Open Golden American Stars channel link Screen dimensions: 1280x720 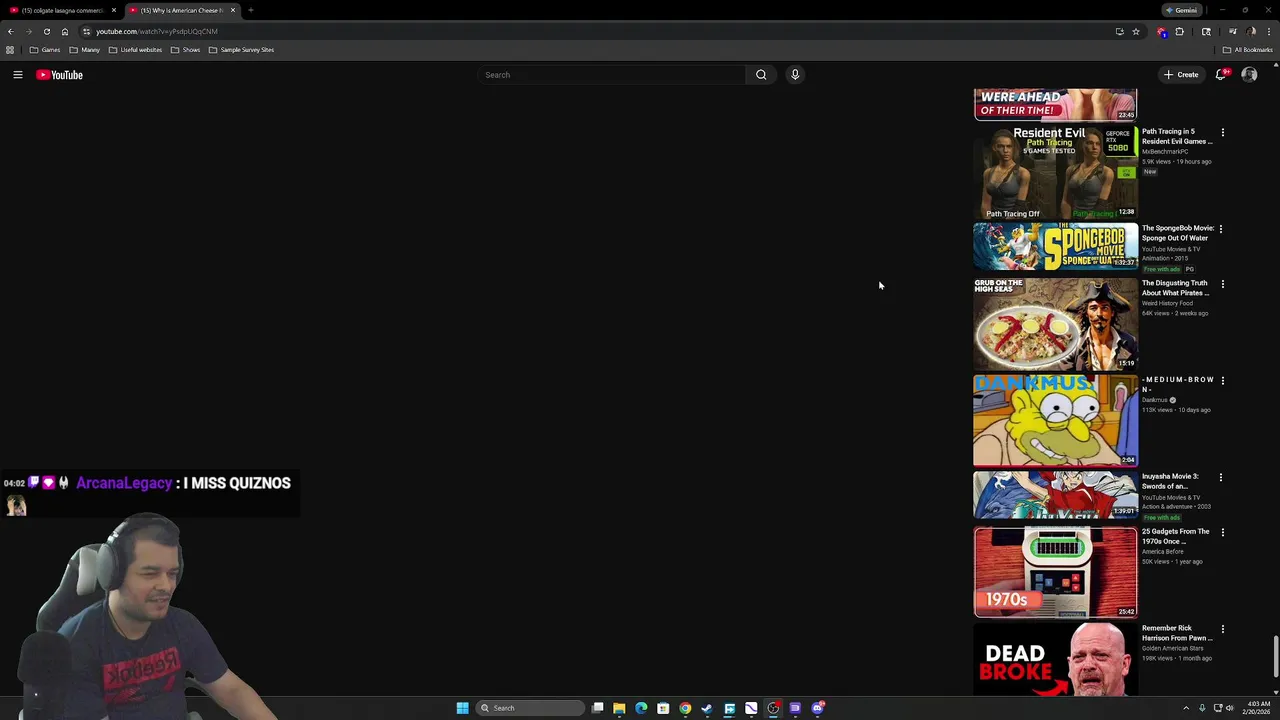[1172, 648]
